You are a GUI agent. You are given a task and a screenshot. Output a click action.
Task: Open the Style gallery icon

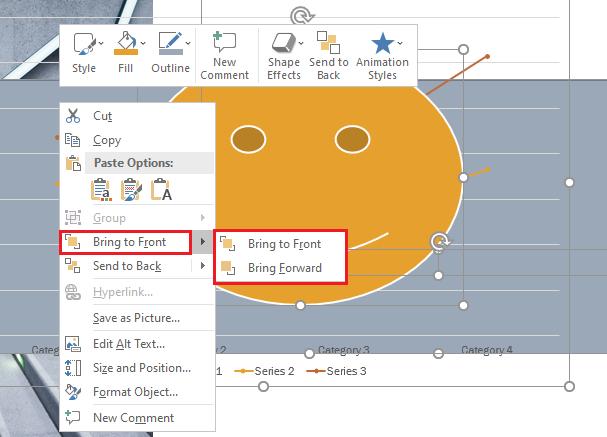[84, 43]
